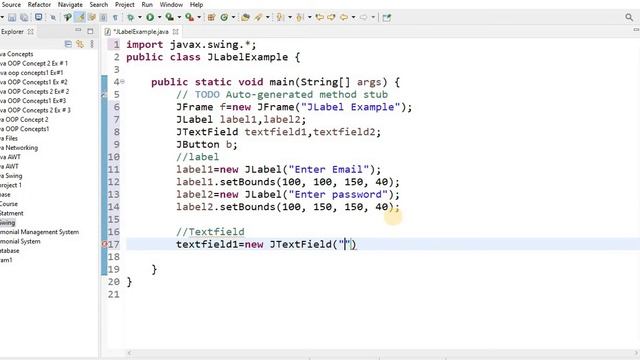Open the Run dropdown arrow

tap(159, 18)
